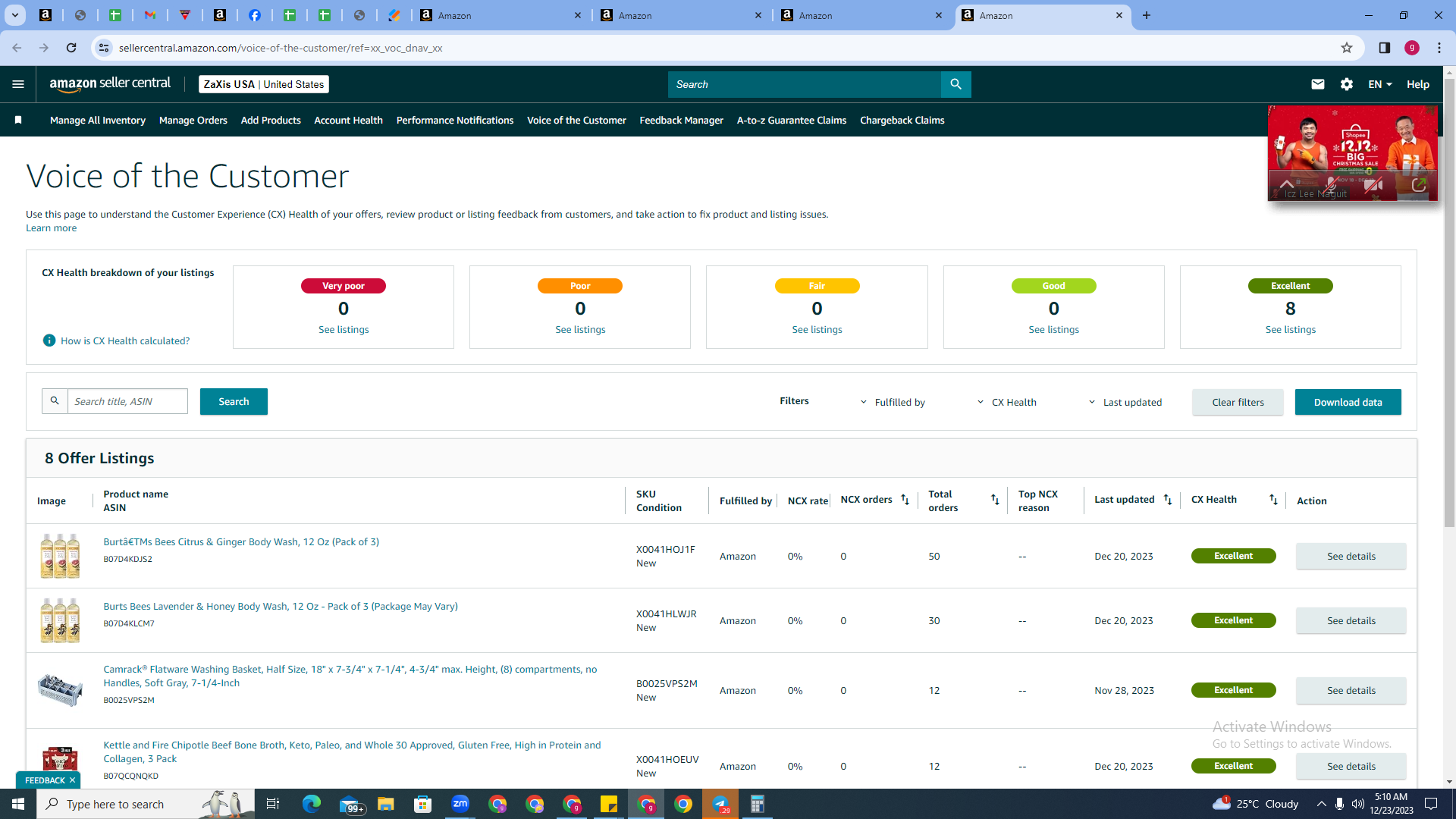See listings under Very poor

(x=344, y=329)
